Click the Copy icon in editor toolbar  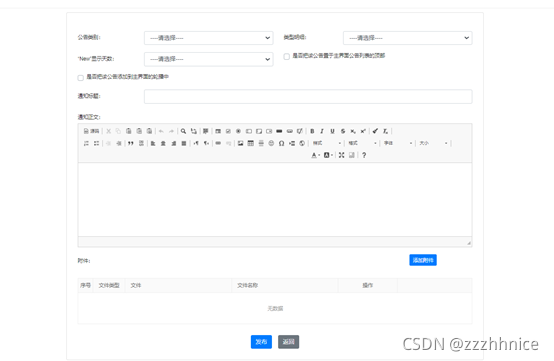pos(118,131)
